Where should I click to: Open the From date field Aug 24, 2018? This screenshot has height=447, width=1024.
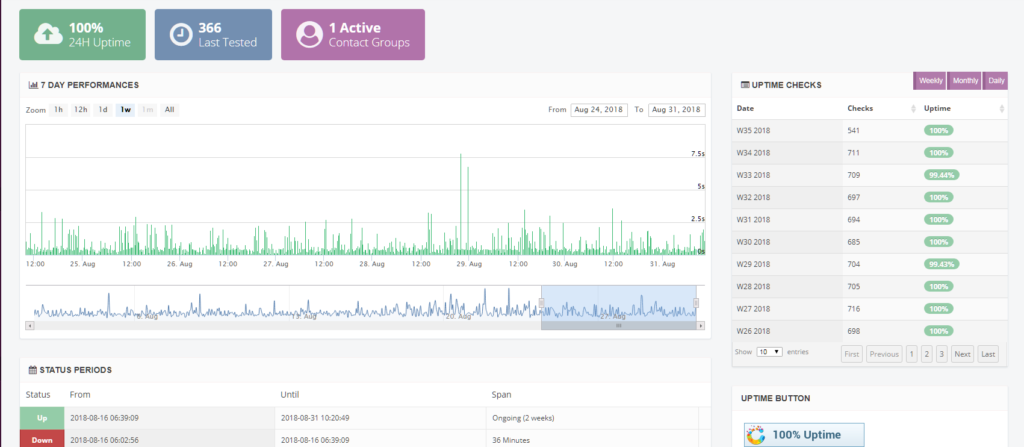599,110
